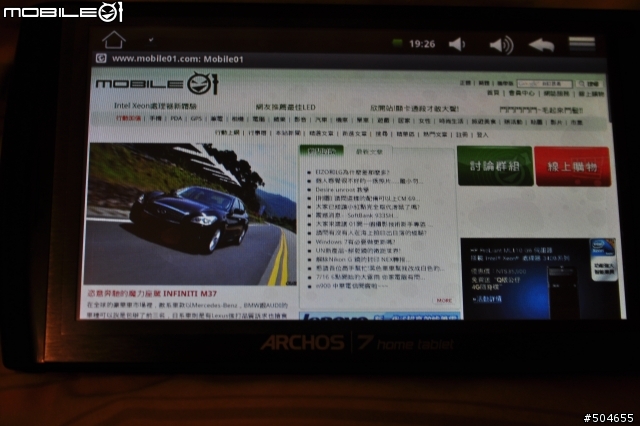Click the Lenovo banner under the topic list

380,316
